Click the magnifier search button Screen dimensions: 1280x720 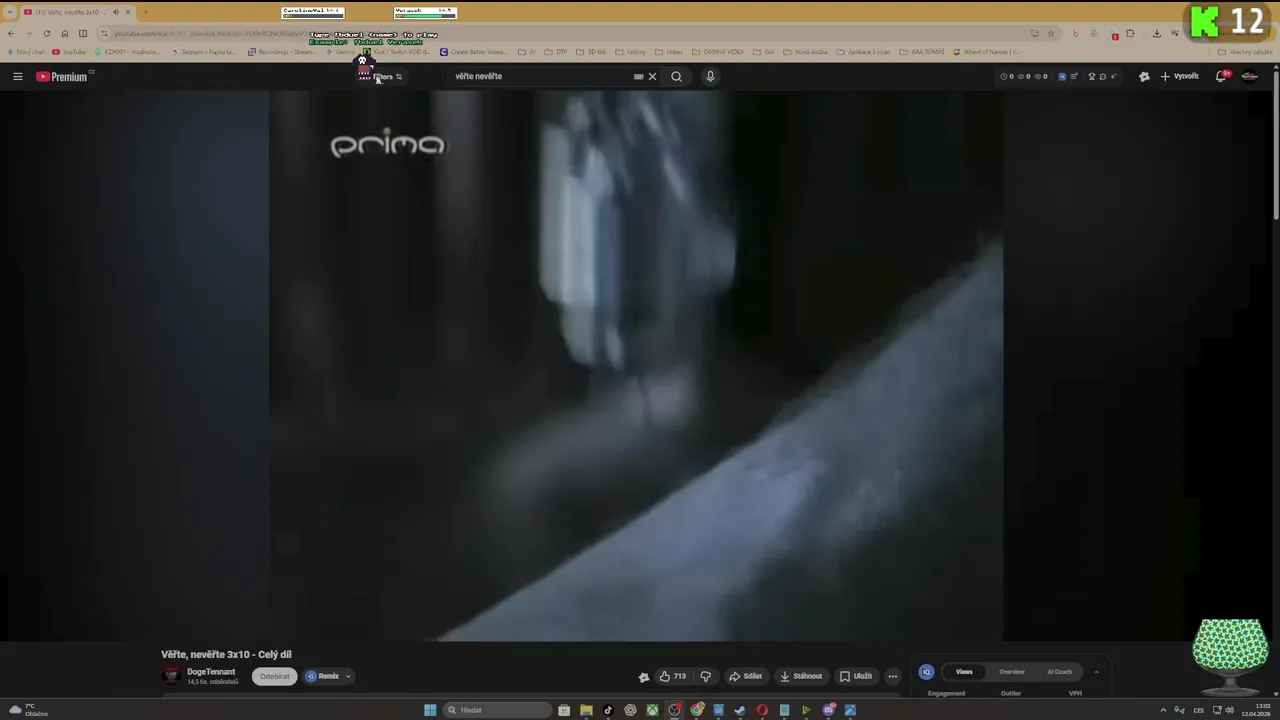(676, 76)
